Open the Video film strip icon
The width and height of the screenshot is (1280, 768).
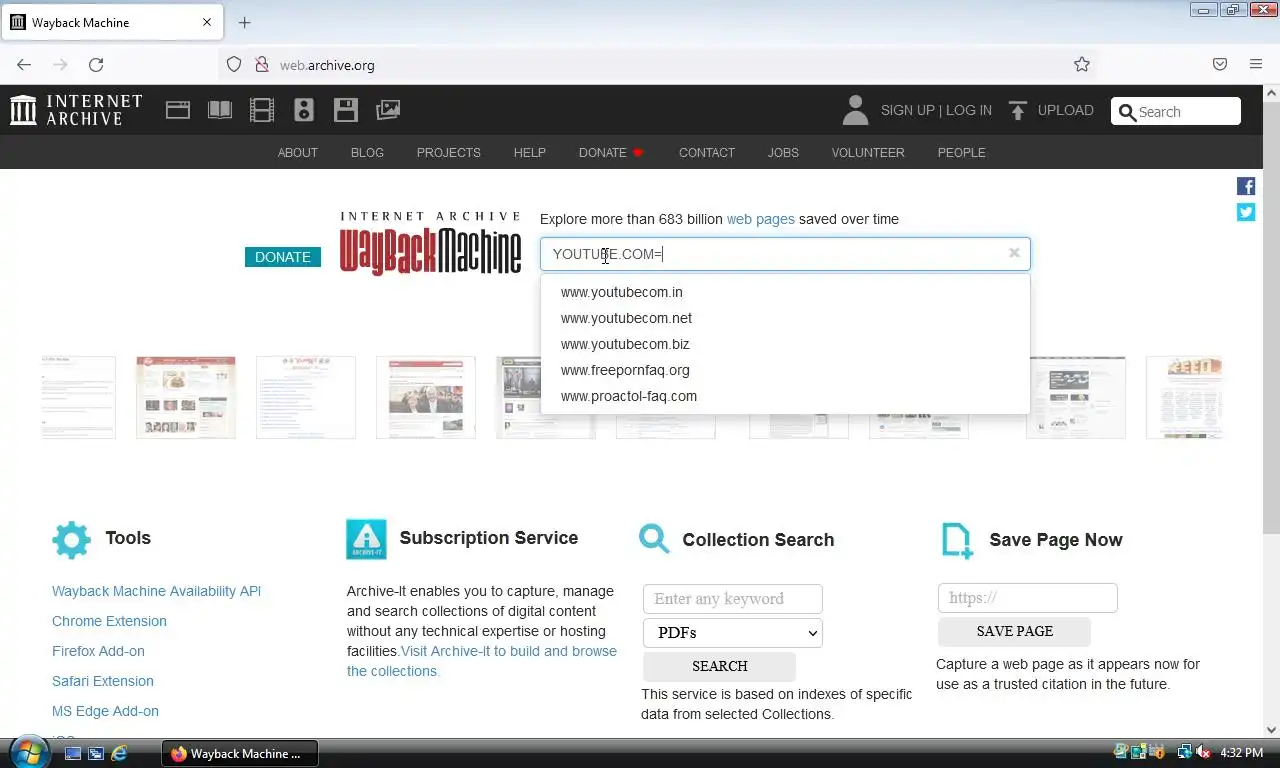coord(262,110)
